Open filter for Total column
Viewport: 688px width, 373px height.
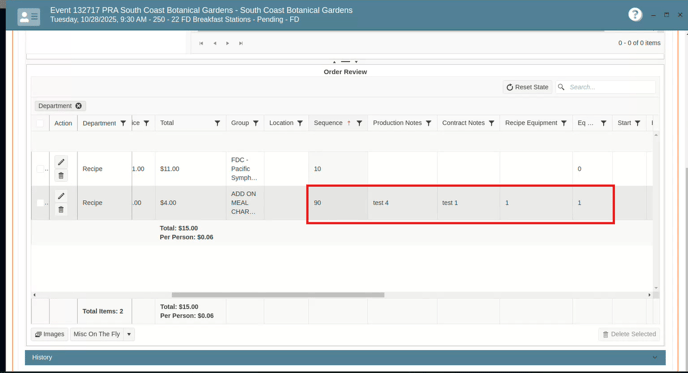click(x=217, y=123)
